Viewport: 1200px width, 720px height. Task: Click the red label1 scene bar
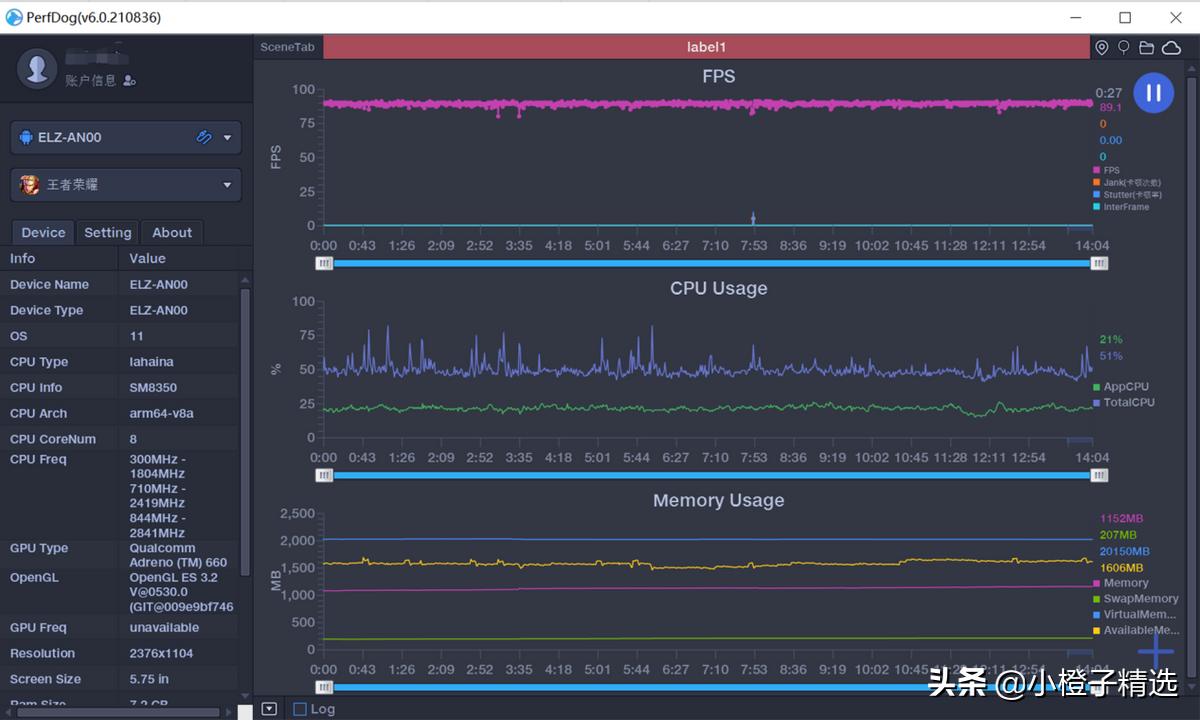pos(706,47)
